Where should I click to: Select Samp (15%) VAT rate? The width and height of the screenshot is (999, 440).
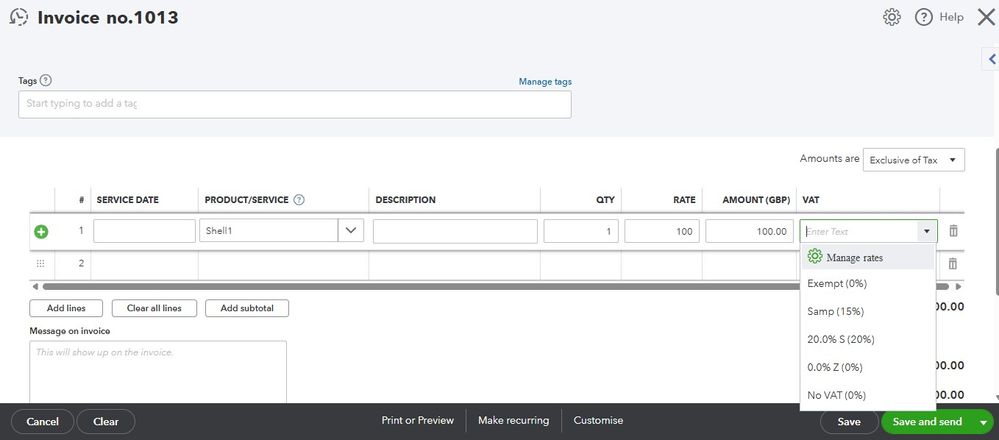coord(868,311)
